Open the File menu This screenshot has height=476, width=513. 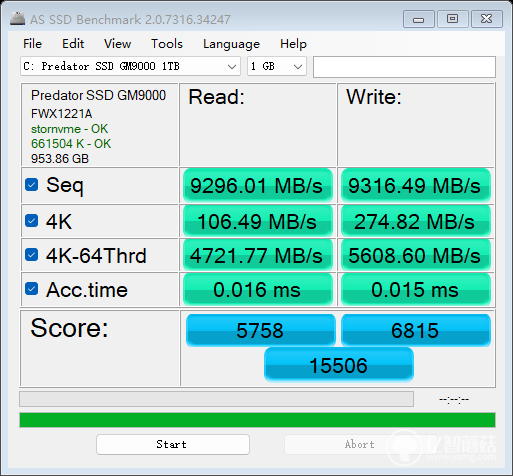coord(32,44)
